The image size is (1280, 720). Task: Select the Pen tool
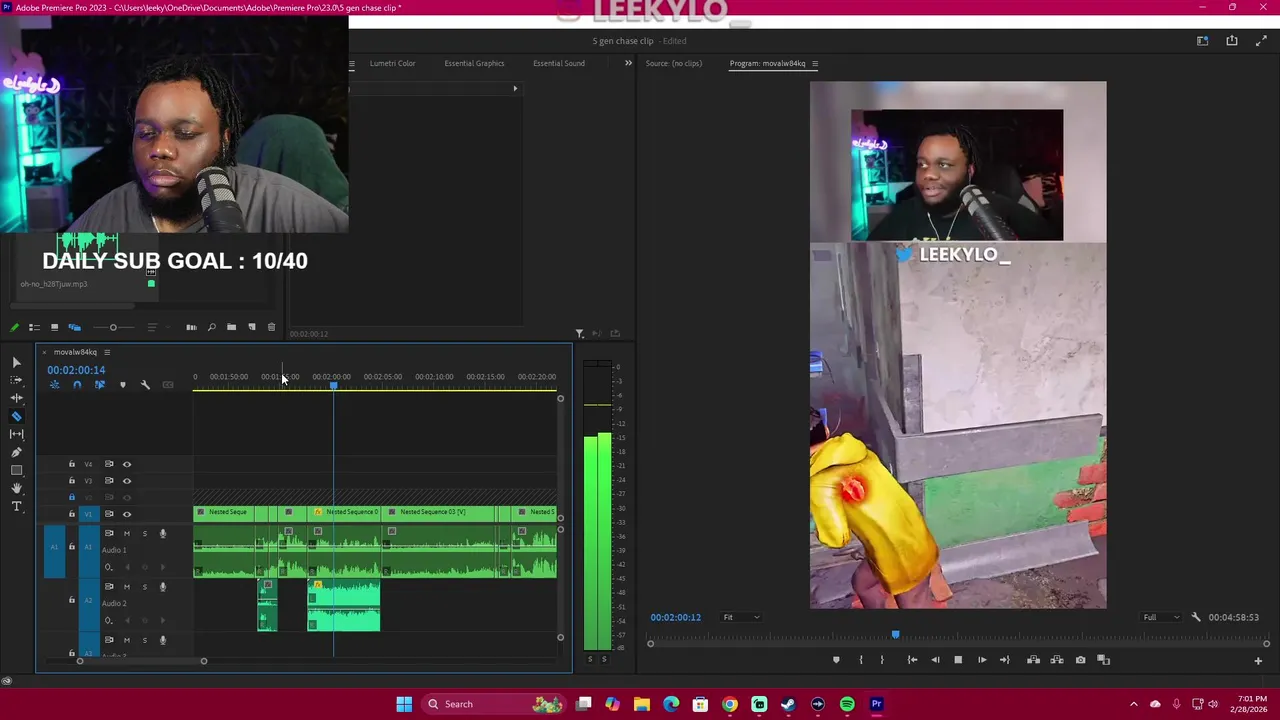pos(16,452)
